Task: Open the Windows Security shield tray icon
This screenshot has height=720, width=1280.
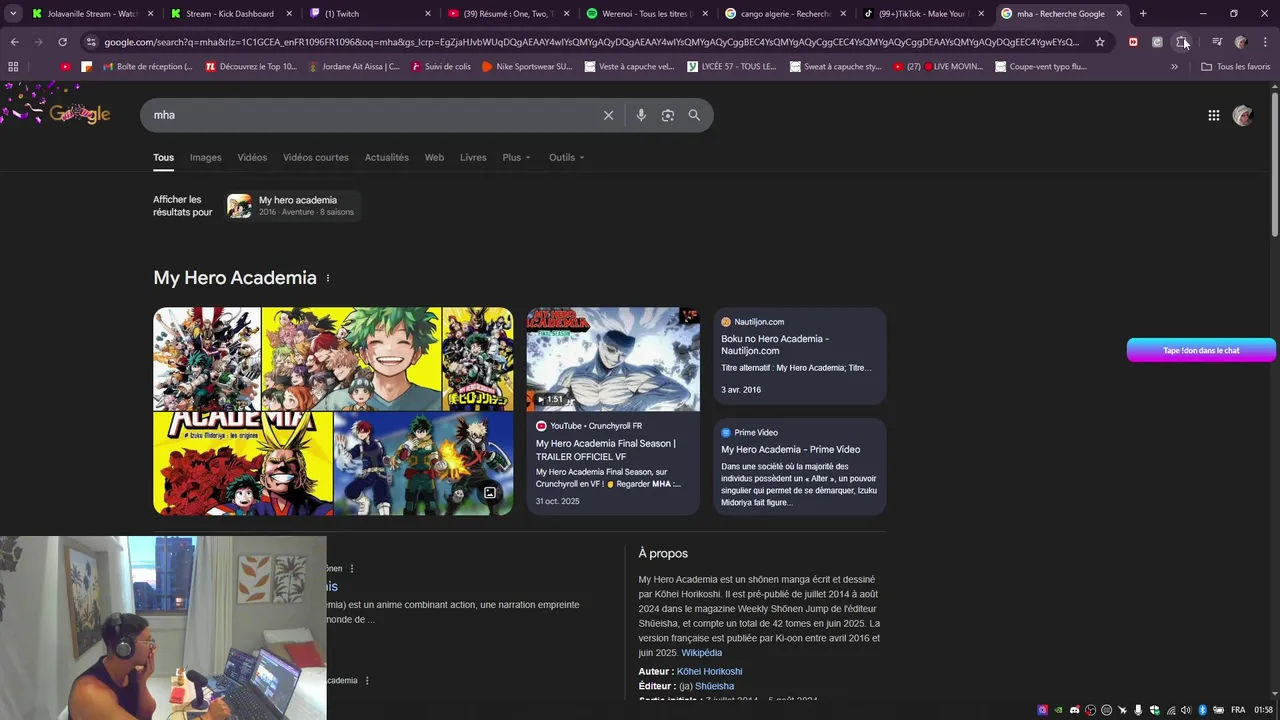Action: (1154, 710)
